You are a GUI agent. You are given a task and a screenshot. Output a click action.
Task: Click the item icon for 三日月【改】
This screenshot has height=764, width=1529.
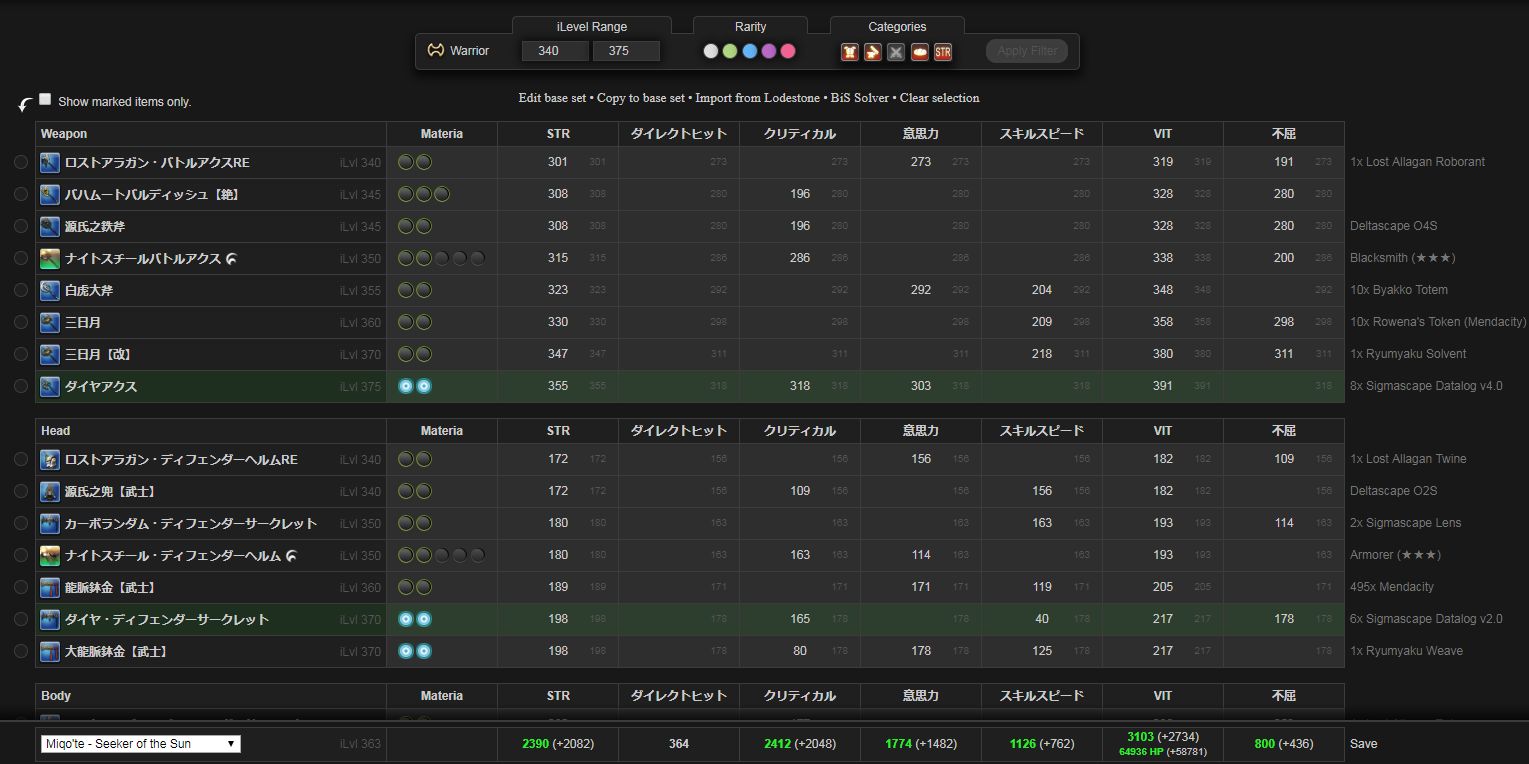click(50, 354)
